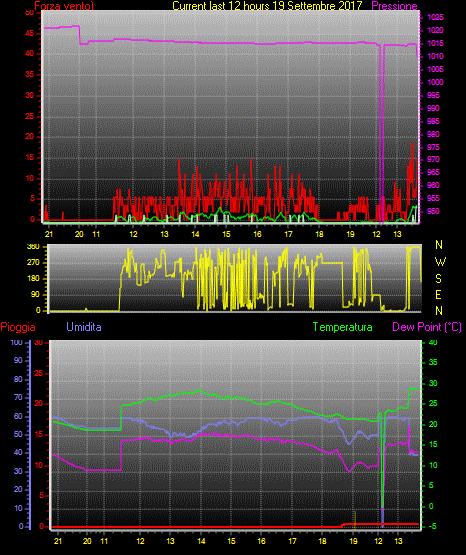466x555 pixels.
Task: Click the 1025 pressure axis value
Action: click(435, 17)
